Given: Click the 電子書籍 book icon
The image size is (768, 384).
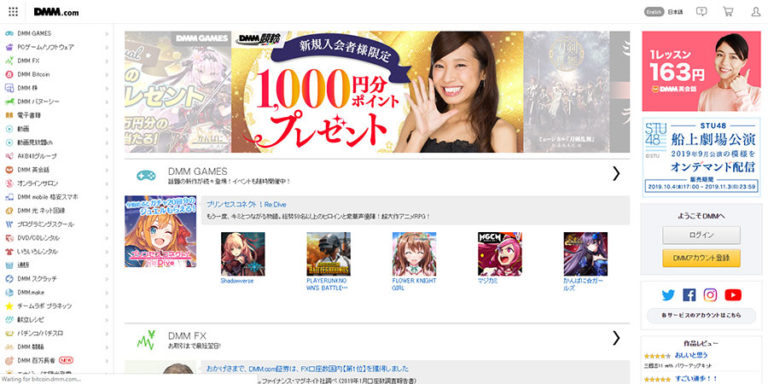Looking at the screenshot, I should [x=9, y=115].
